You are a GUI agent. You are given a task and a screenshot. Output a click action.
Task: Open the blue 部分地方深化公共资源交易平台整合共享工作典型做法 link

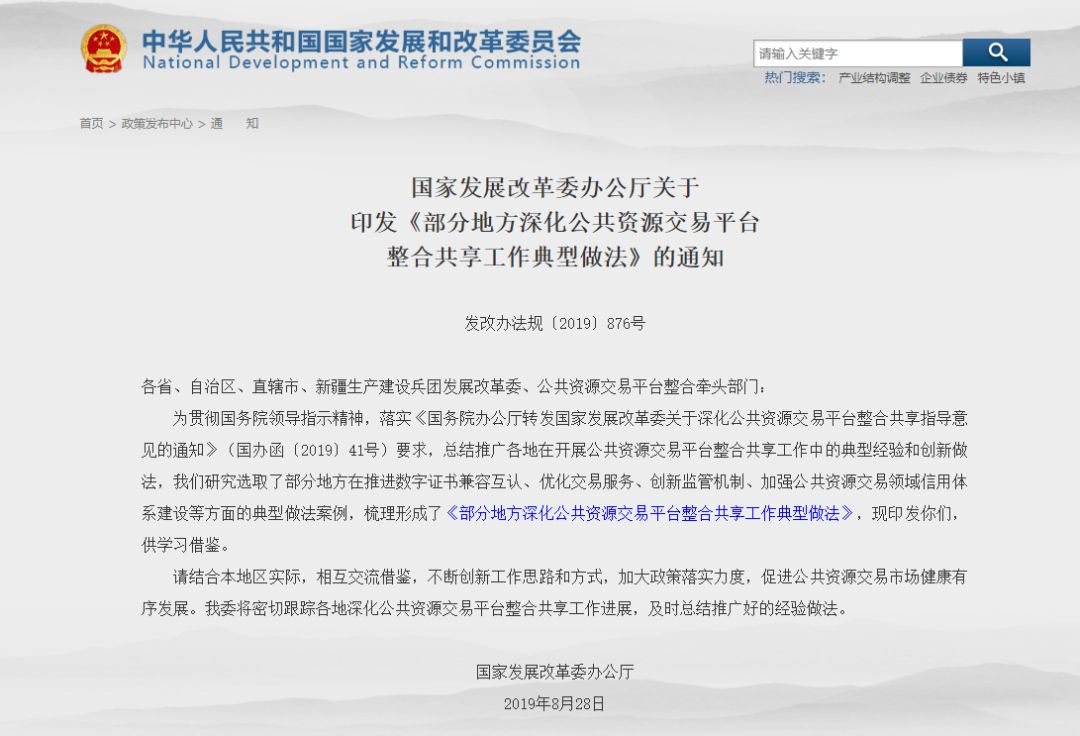point(650,514)
